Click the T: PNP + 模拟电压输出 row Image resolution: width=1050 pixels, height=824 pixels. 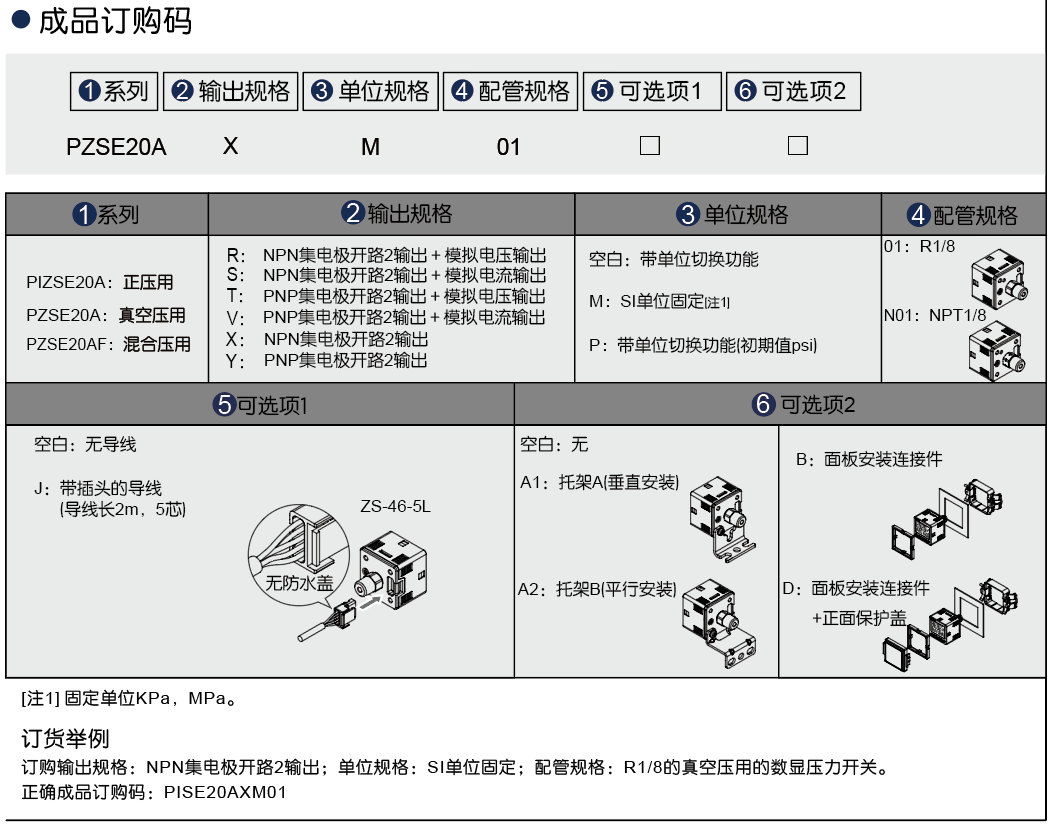(386, 296)
